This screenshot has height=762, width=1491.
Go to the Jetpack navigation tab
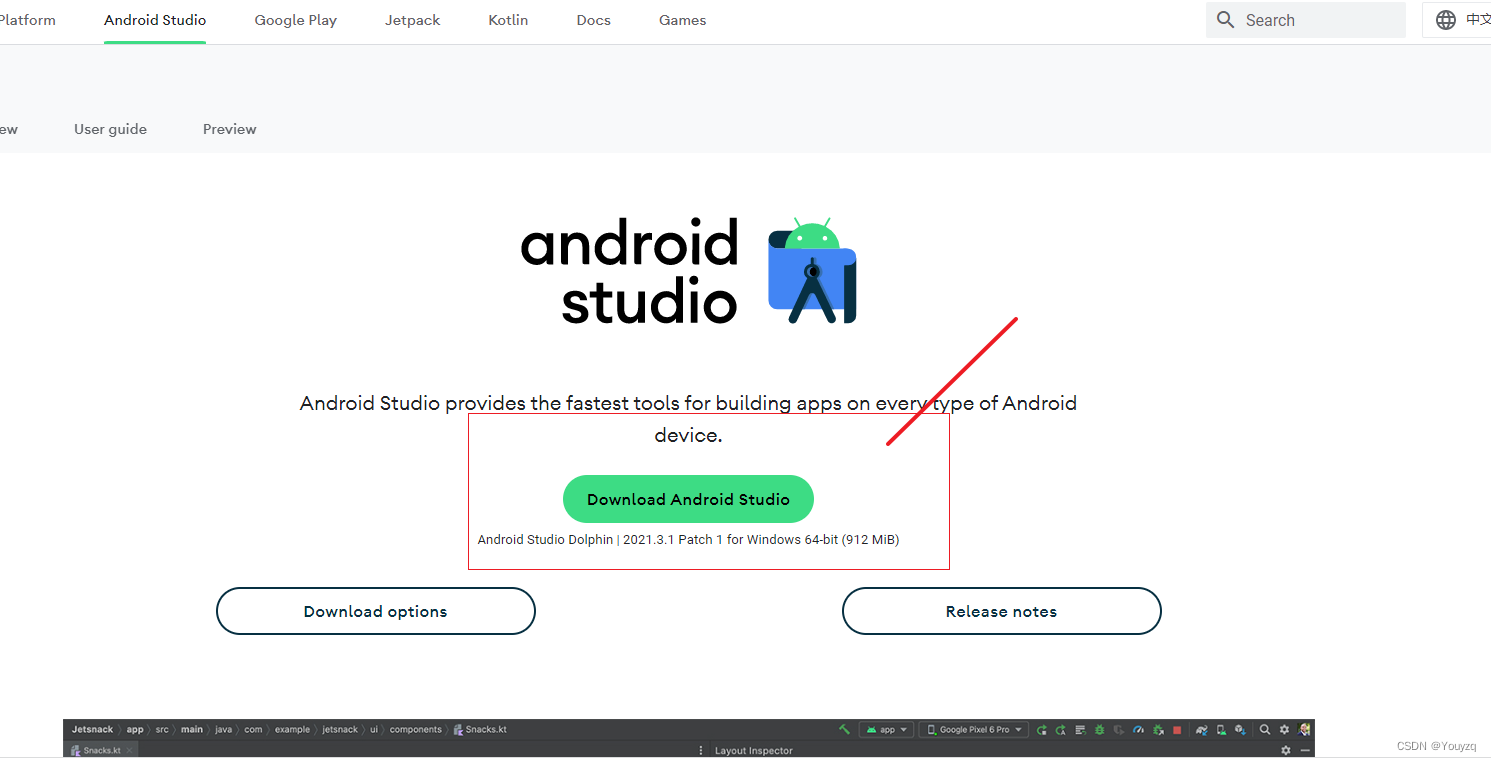point(412,20)
